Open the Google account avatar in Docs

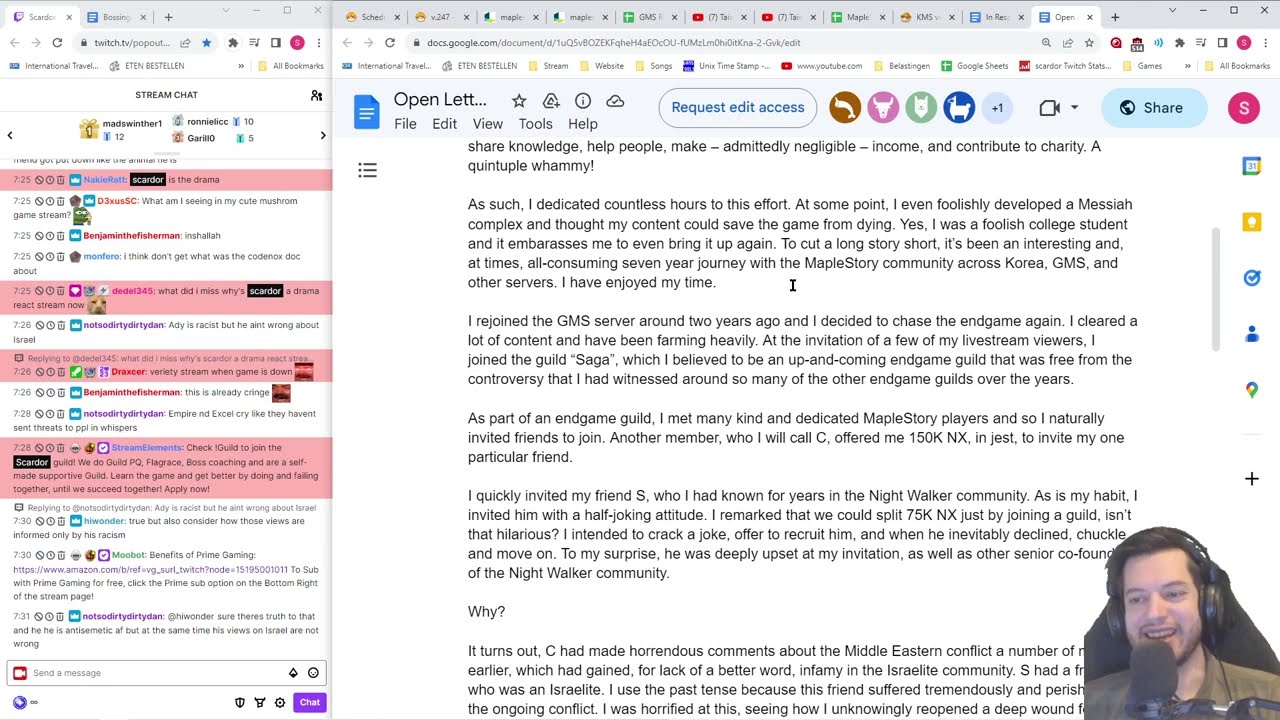(x=1244, y=108)
